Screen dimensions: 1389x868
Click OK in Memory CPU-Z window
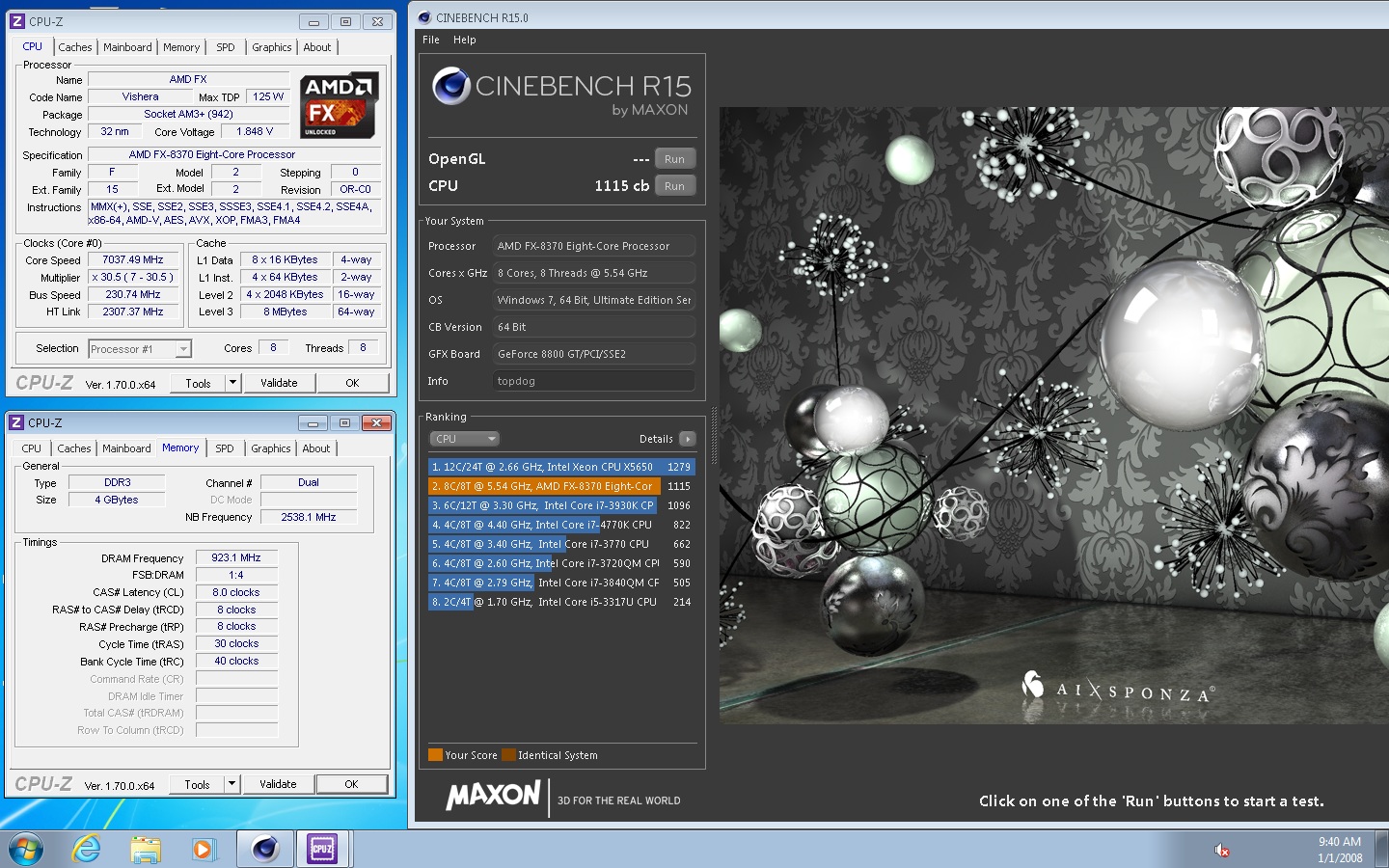351,784
